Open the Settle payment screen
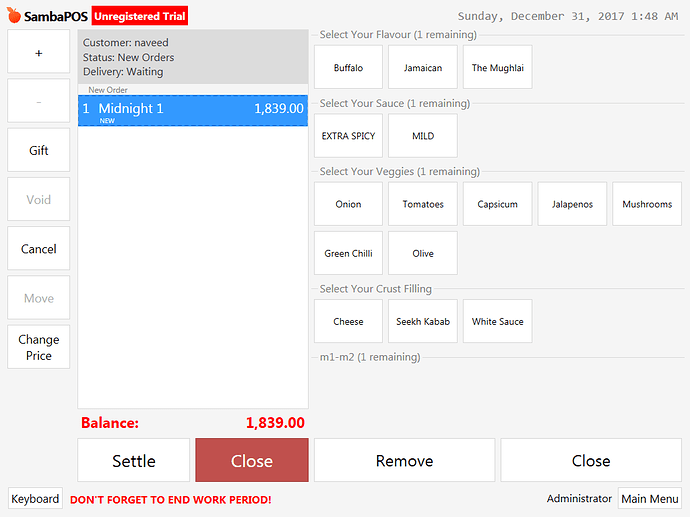 (134, 460)
